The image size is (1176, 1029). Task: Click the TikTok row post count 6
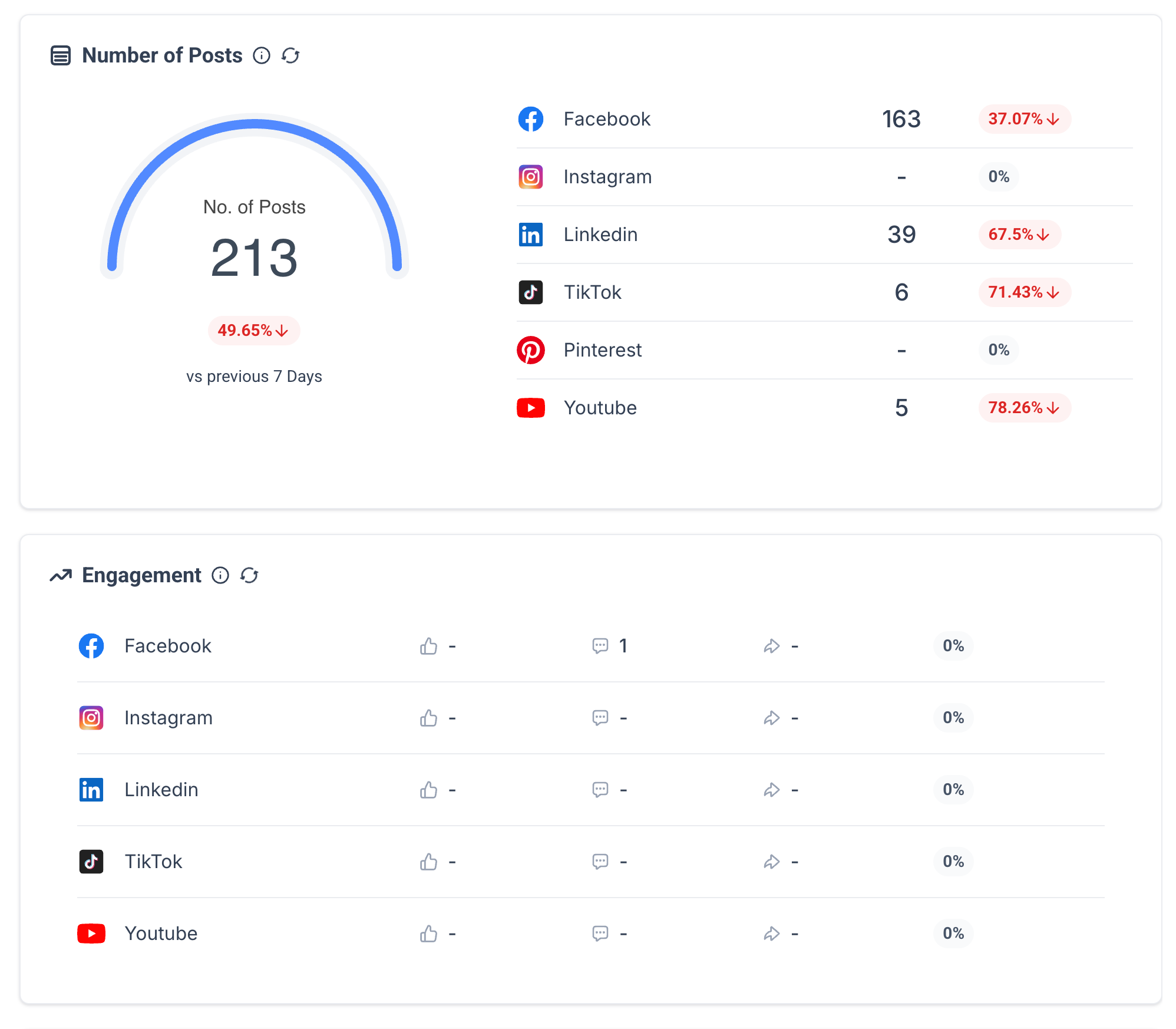[x=901, y=292]
